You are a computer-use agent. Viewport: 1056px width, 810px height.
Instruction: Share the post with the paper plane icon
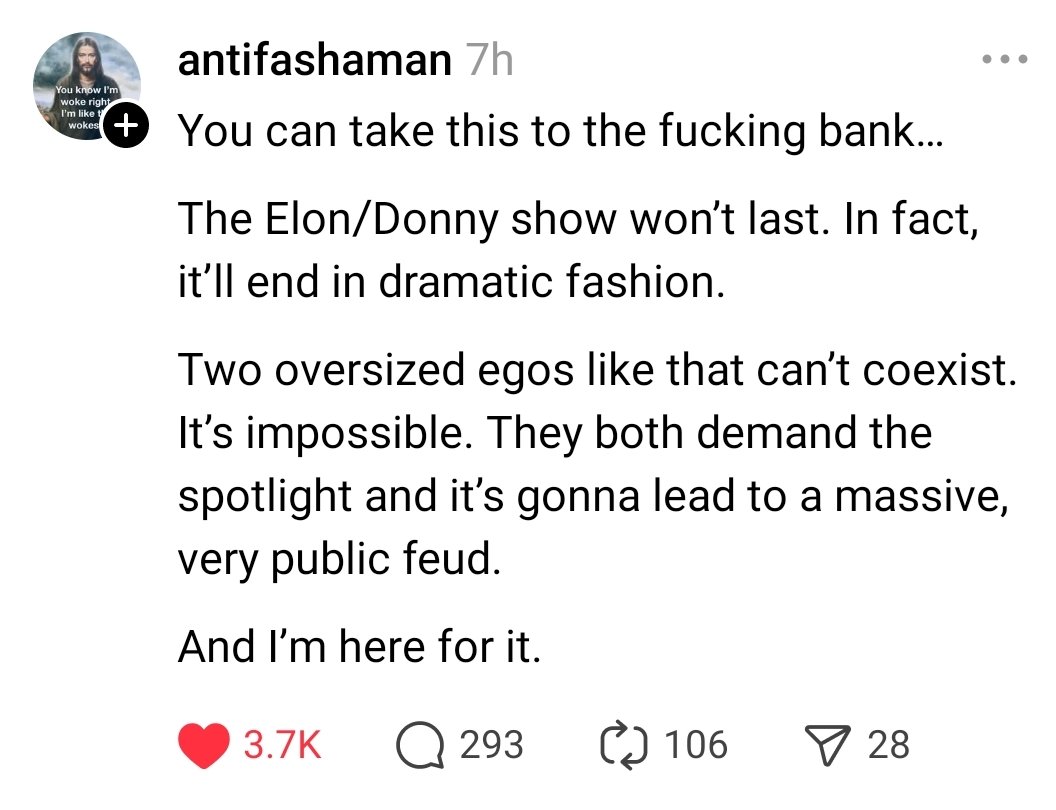(828, 745)
